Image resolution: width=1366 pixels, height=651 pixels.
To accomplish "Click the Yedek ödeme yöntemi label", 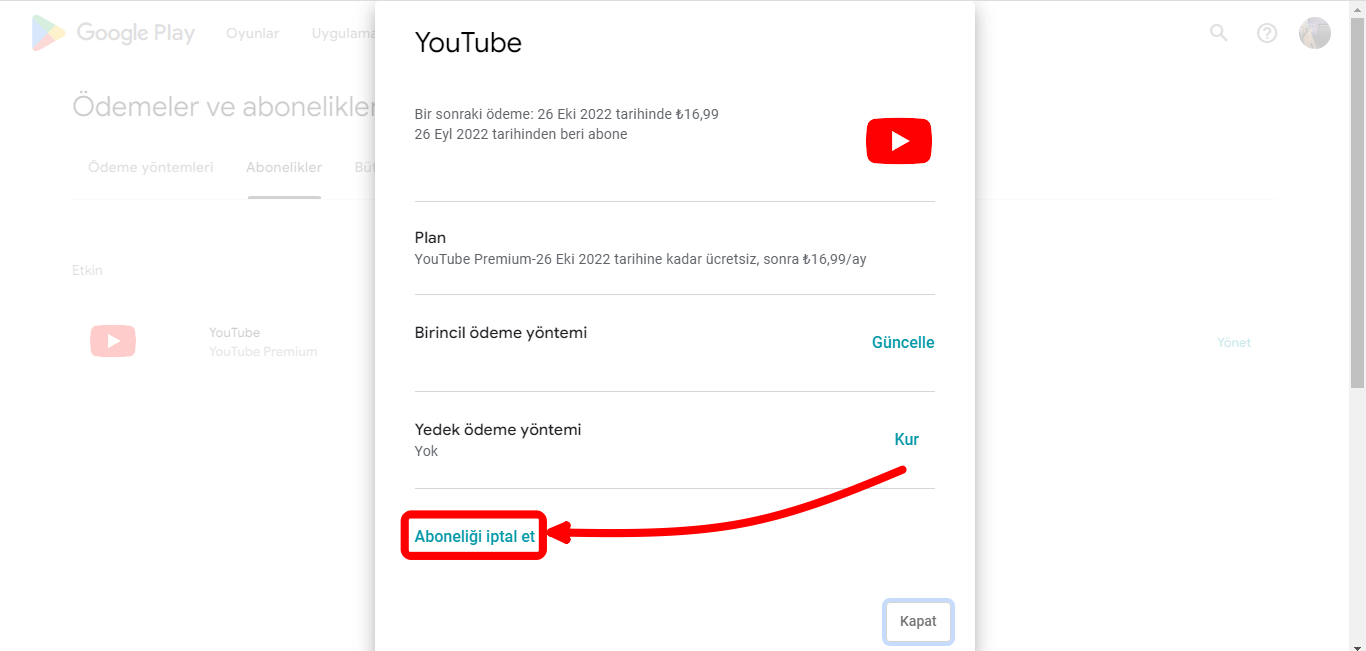I will (x=498, y=429).
